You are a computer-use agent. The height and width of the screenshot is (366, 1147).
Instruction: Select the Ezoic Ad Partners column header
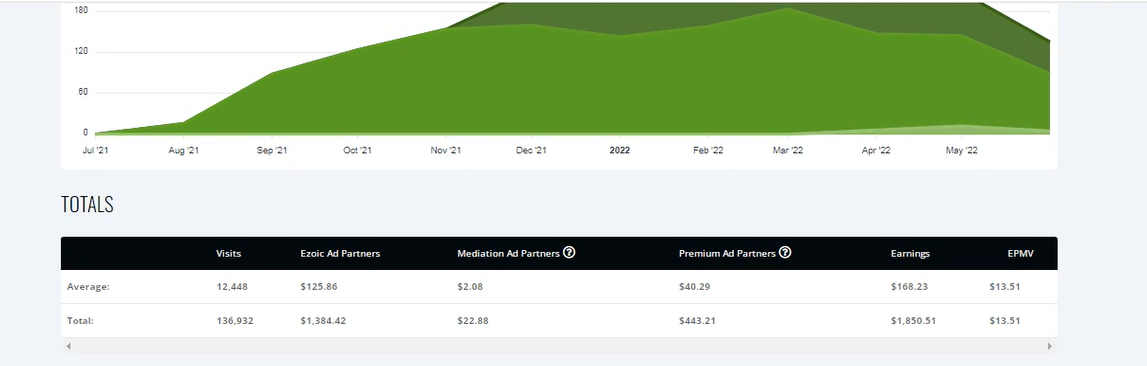[x=340, y=253]
